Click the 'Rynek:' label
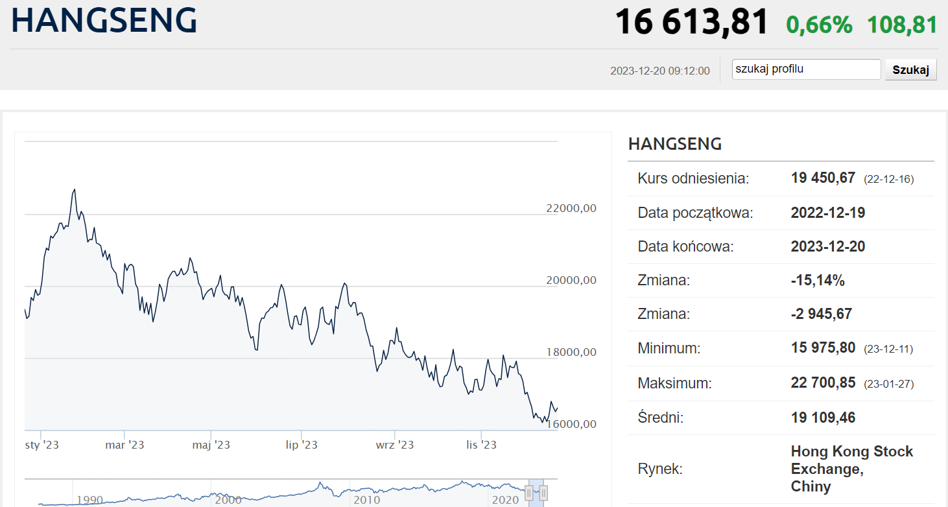The image size is (948, 507). click(x=660, y=469)
